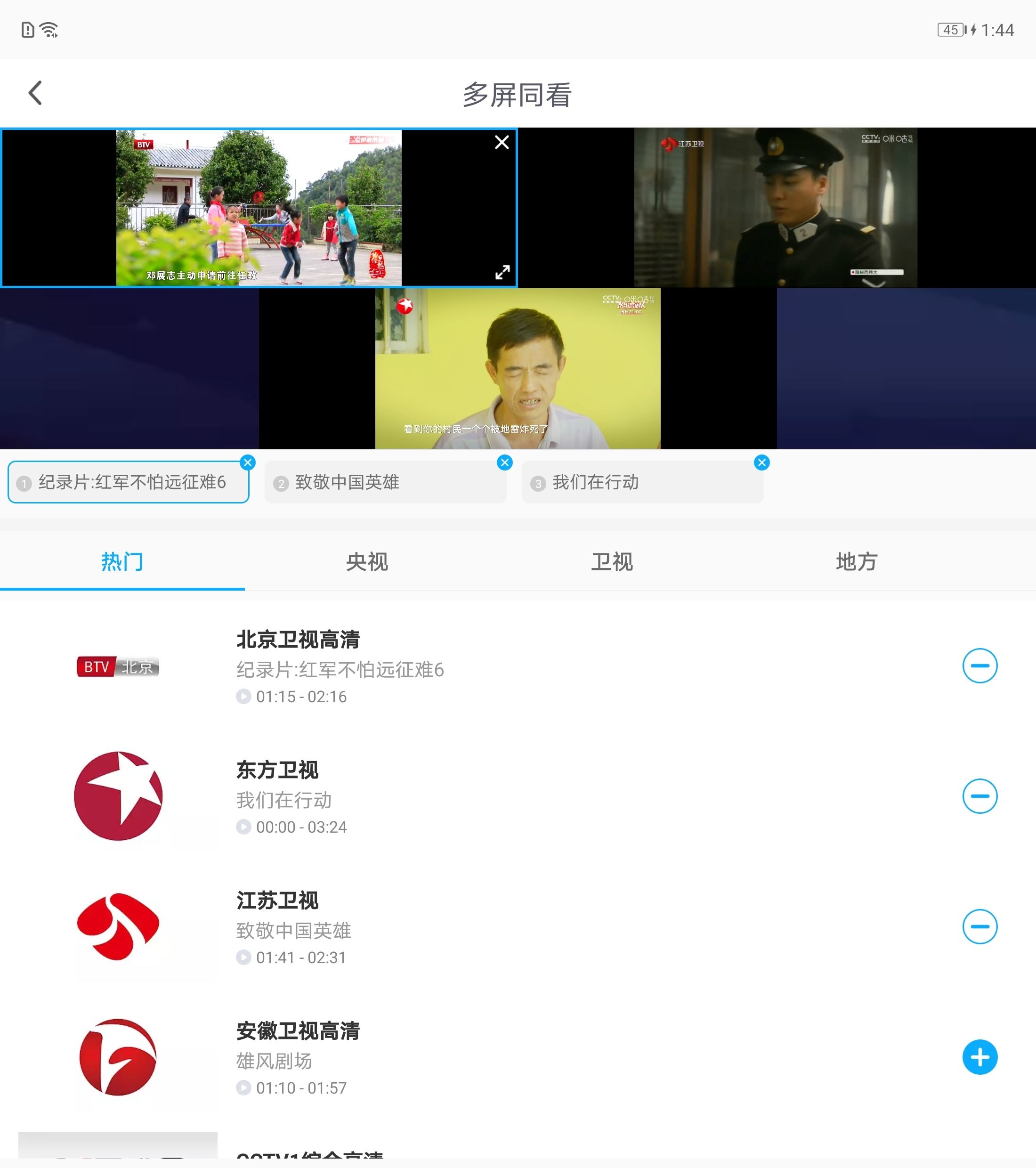Viewport: 1036px width, 1168px height.
Task: Remove the '致敬中国英雄' chip
Action: pos(504,462)
